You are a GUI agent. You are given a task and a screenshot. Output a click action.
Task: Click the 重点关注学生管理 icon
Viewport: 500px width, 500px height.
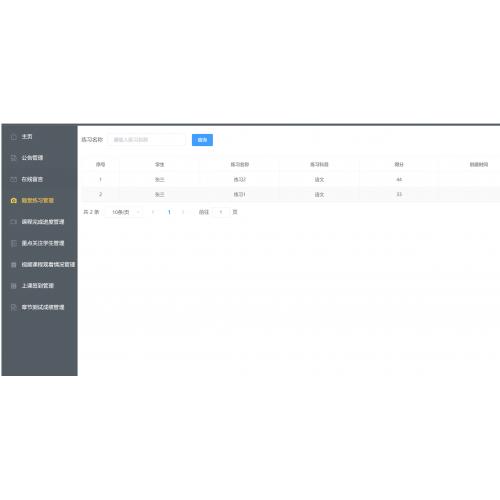click(x=13, y=243)
